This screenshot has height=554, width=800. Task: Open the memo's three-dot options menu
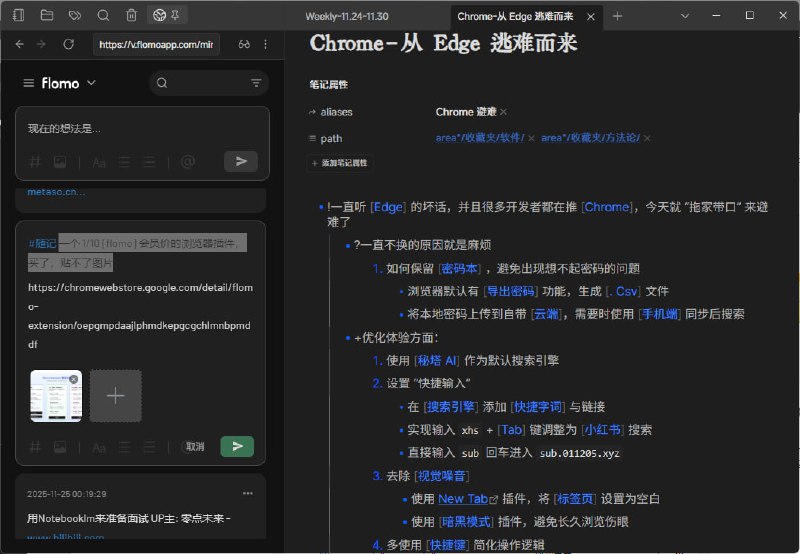(x=248, y=493)
